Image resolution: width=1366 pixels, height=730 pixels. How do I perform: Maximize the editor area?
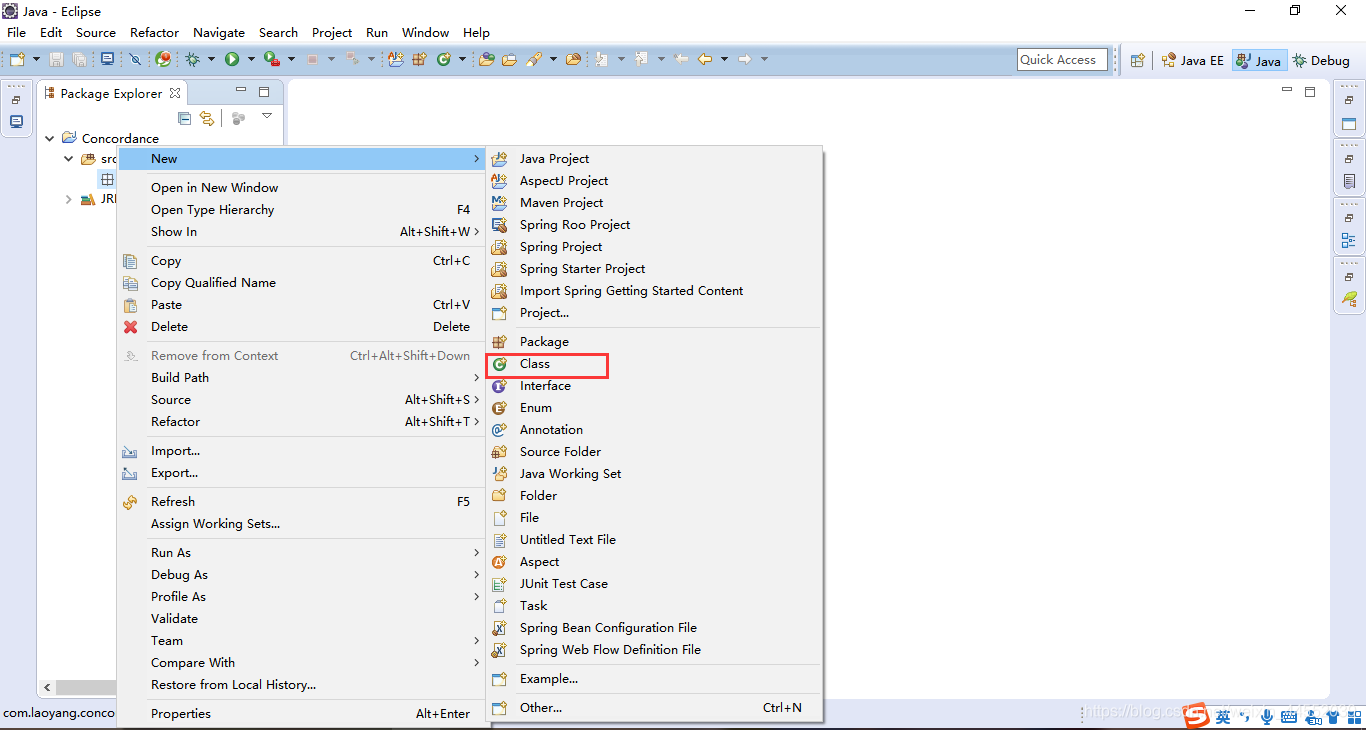(x=1310, y=92)
